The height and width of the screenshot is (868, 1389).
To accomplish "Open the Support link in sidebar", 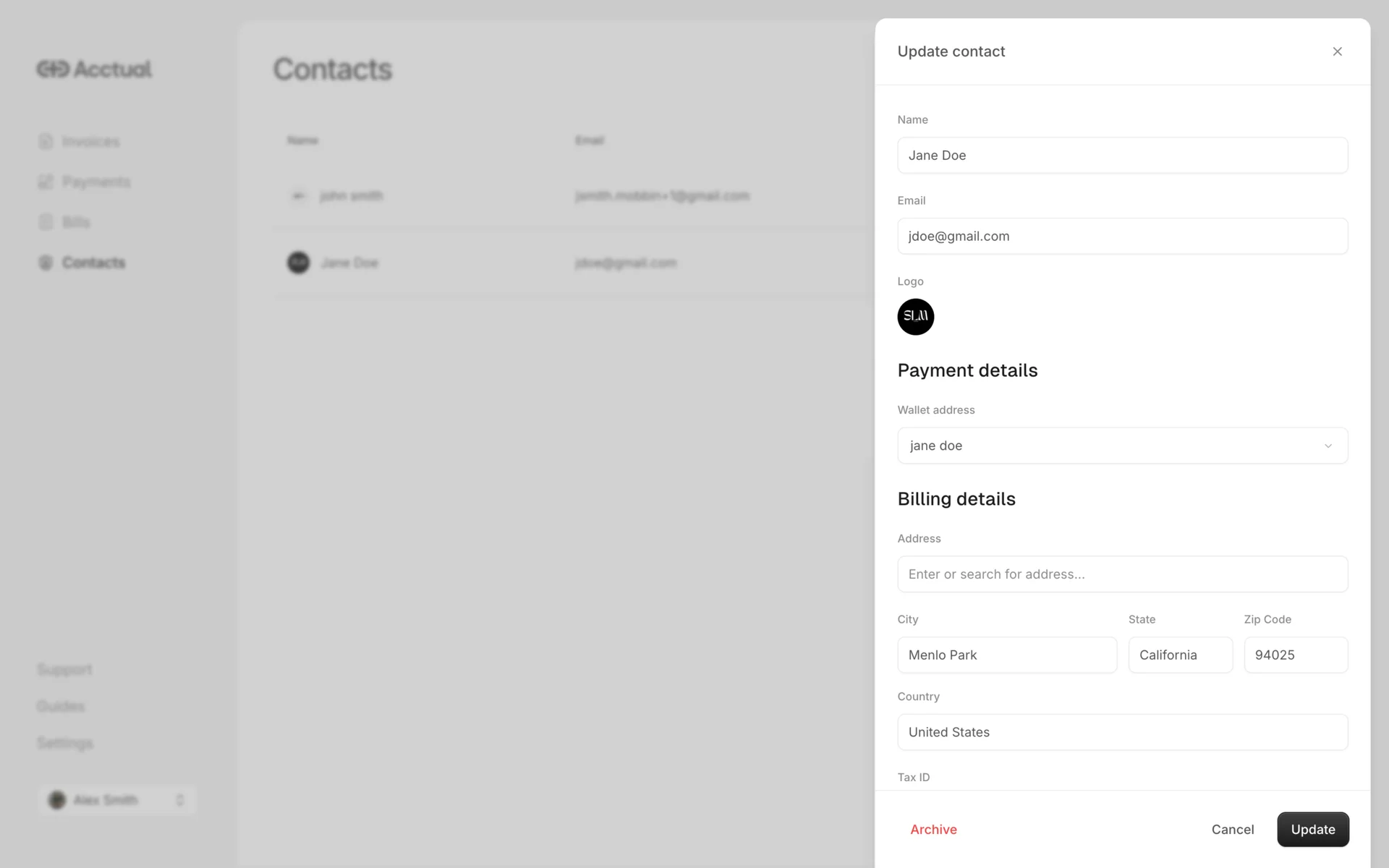I will point(64,669).
